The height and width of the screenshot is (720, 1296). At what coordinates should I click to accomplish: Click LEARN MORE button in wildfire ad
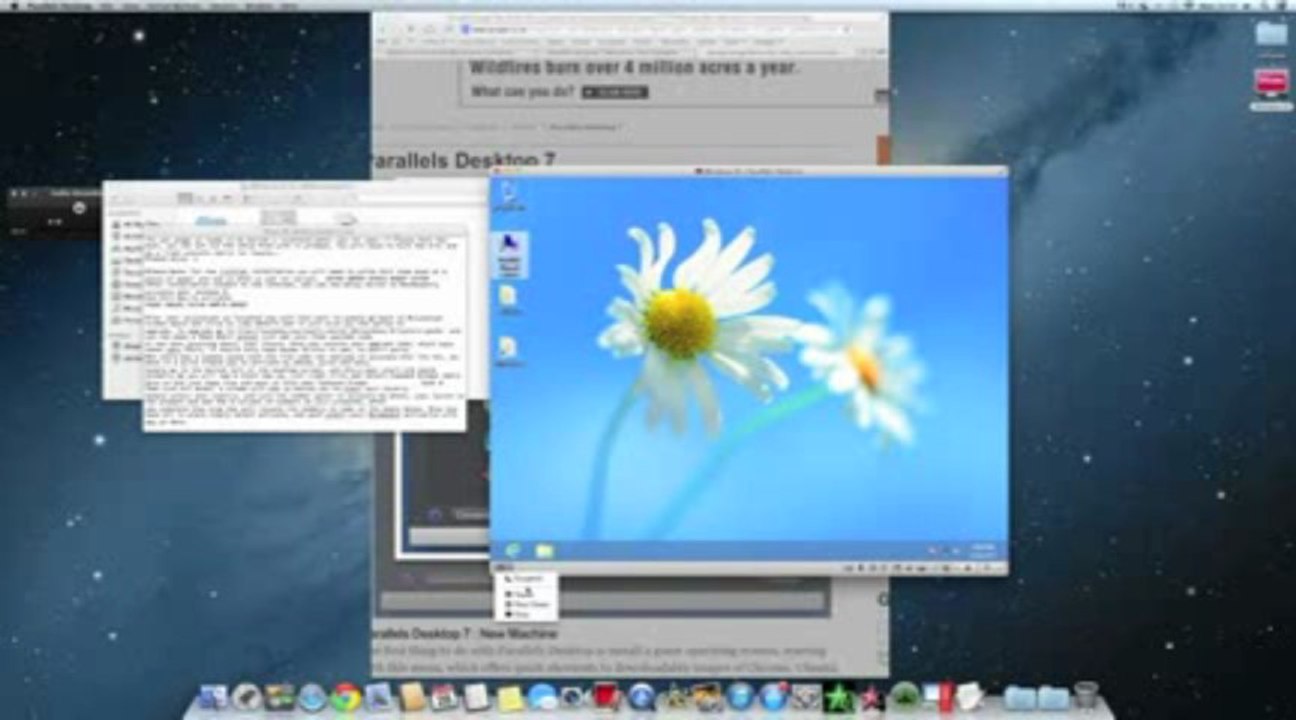tap(615, 92)
